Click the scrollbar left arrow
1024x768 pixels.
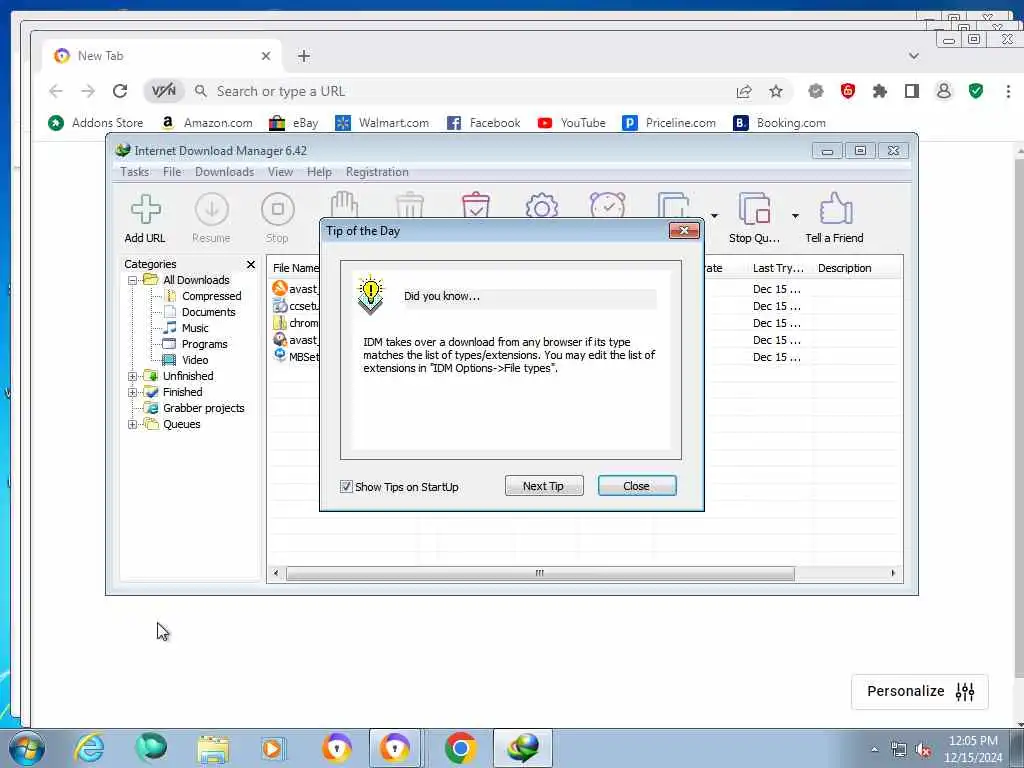pyautogui.click(x=276, y=573)
